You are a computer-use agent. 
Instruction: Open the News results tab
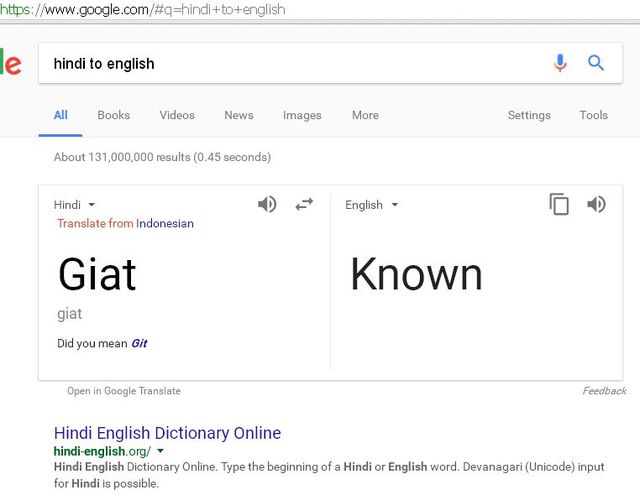[239, 115]
